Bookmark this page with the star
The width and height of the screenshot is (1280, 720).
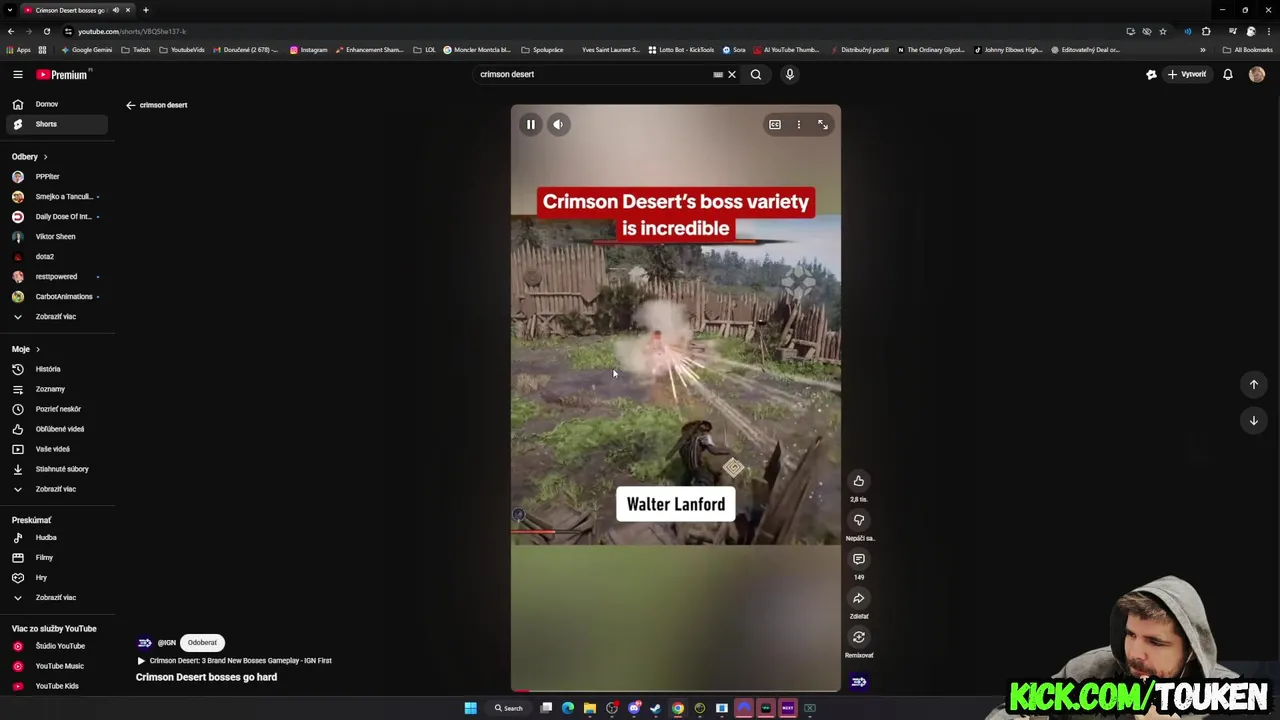click(1162, 31)
